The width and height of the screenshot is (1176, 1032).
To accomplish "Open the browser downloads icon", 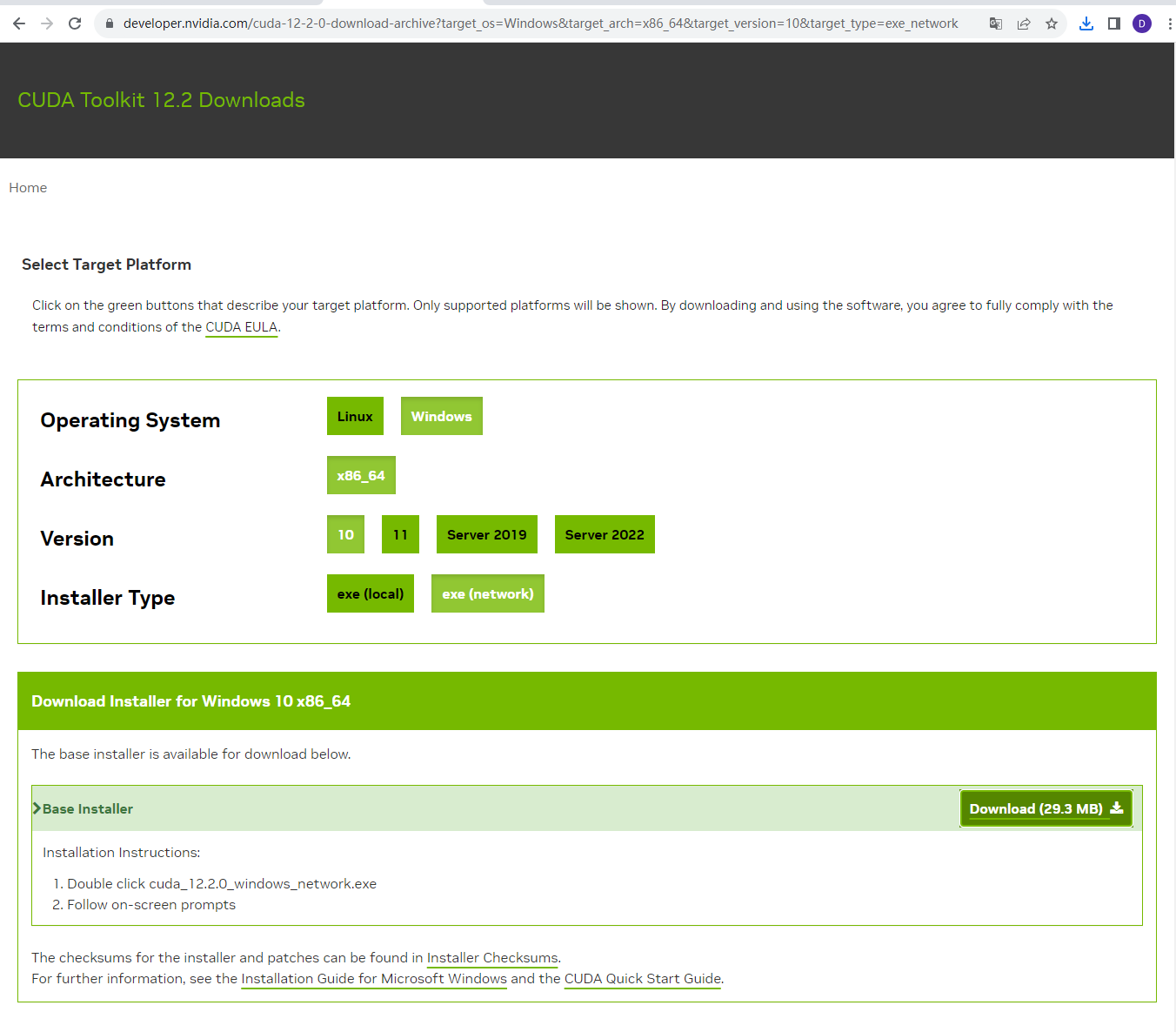I will pyautogui.click(x=1086, y=23).
